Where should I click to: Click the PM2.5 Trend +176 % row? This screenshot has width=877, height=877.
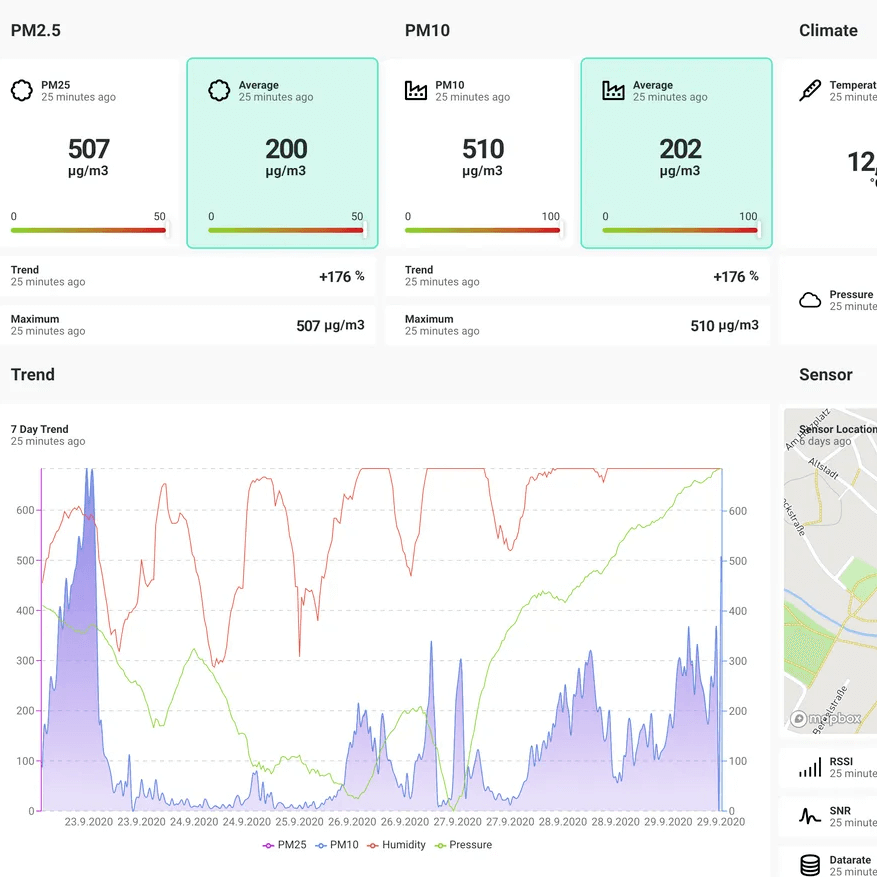[x=188, y=276]
